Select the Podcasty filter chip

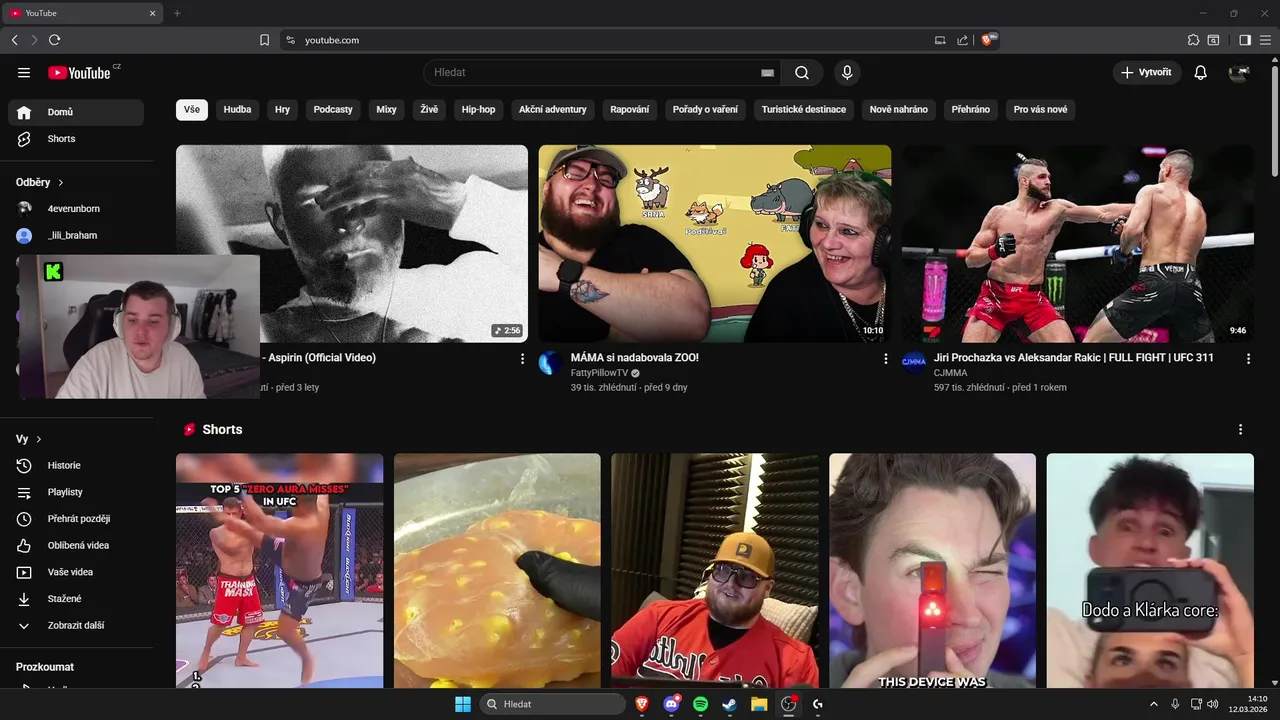pyautogui.click(x=333, y=109)
